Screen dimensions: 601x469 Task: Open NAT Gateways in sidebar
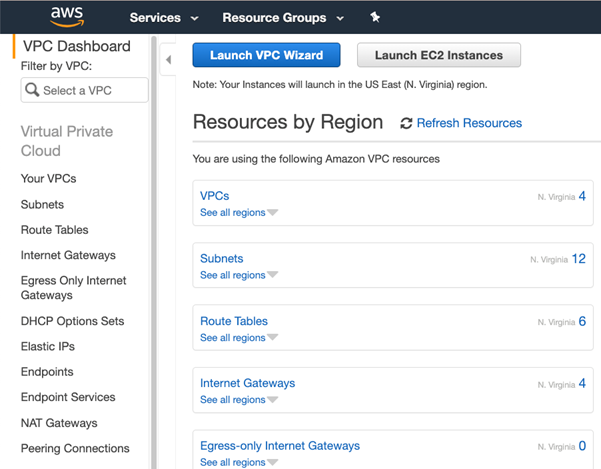pyautogui.click(x=59, y=423)
